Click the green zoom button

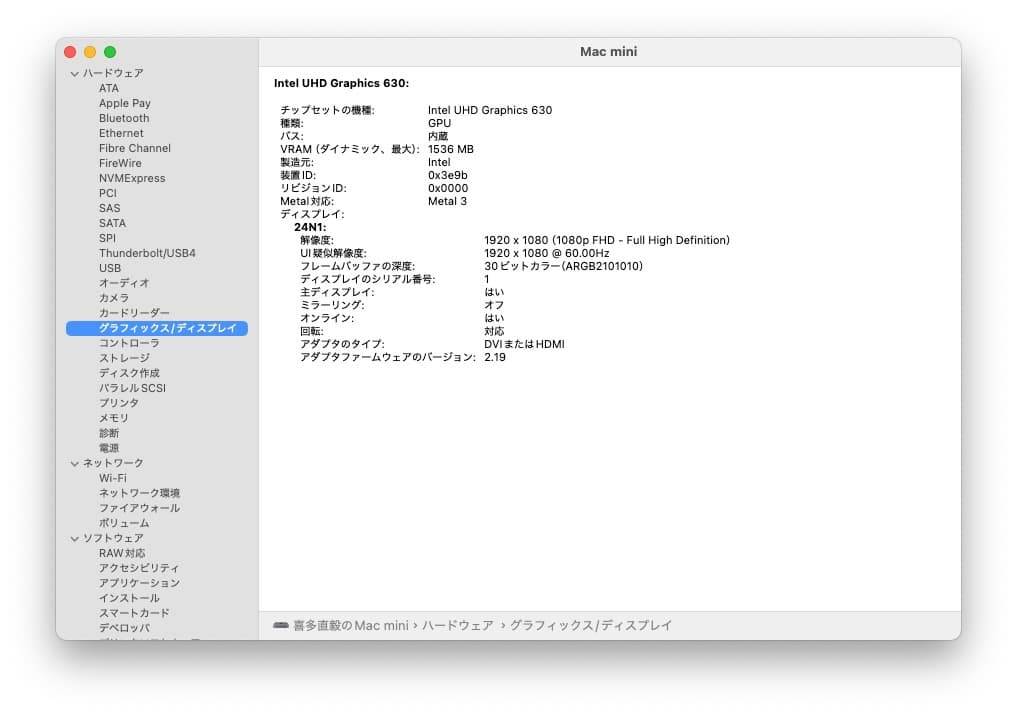click(x=110, y=51)
